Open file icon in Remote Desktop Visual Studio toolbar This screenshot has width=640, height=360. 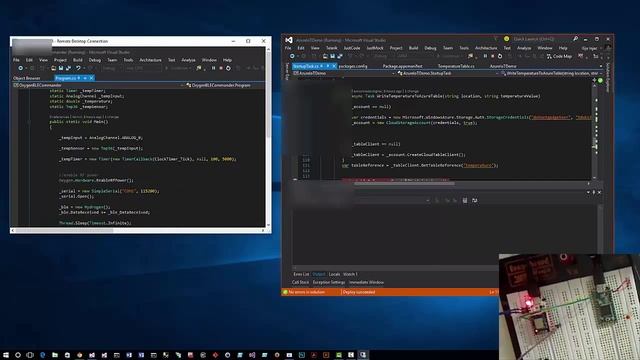click(x=53, y=68)
